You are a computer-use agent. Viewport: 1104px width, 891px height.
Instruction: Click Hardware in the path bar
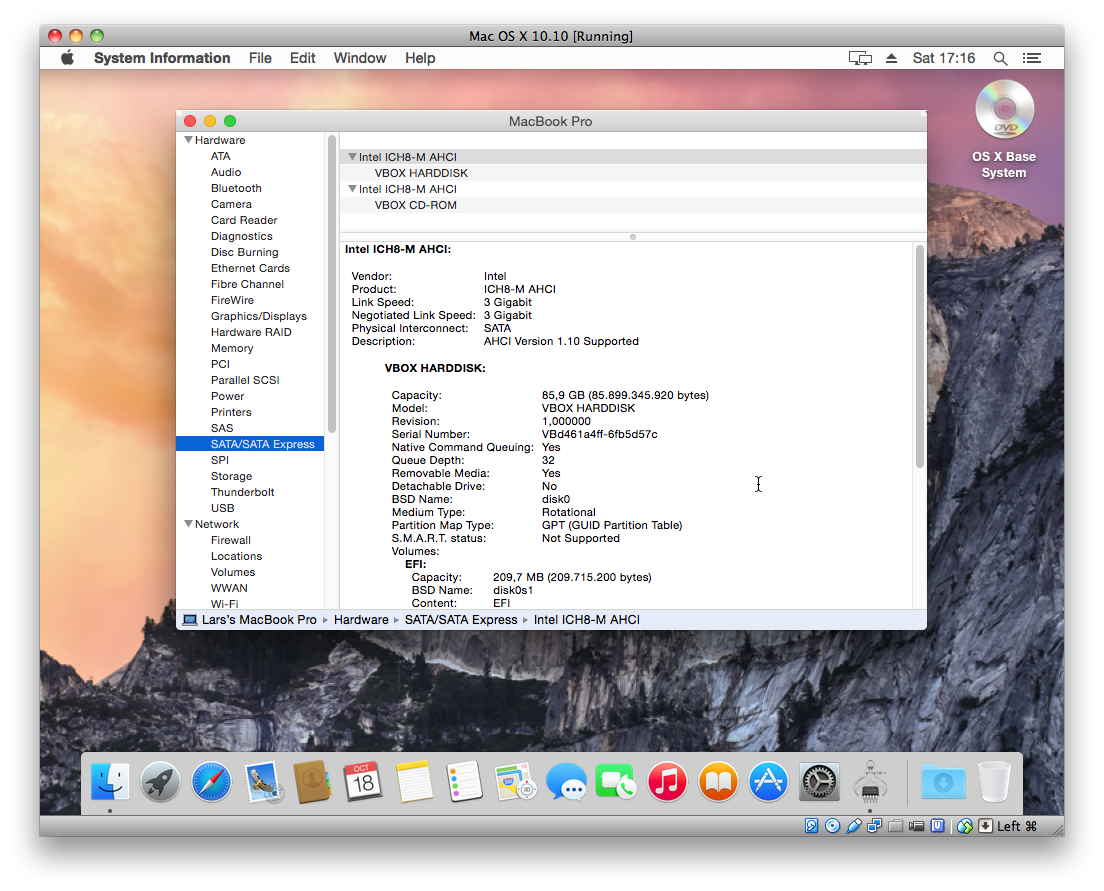tap(361, 620)
